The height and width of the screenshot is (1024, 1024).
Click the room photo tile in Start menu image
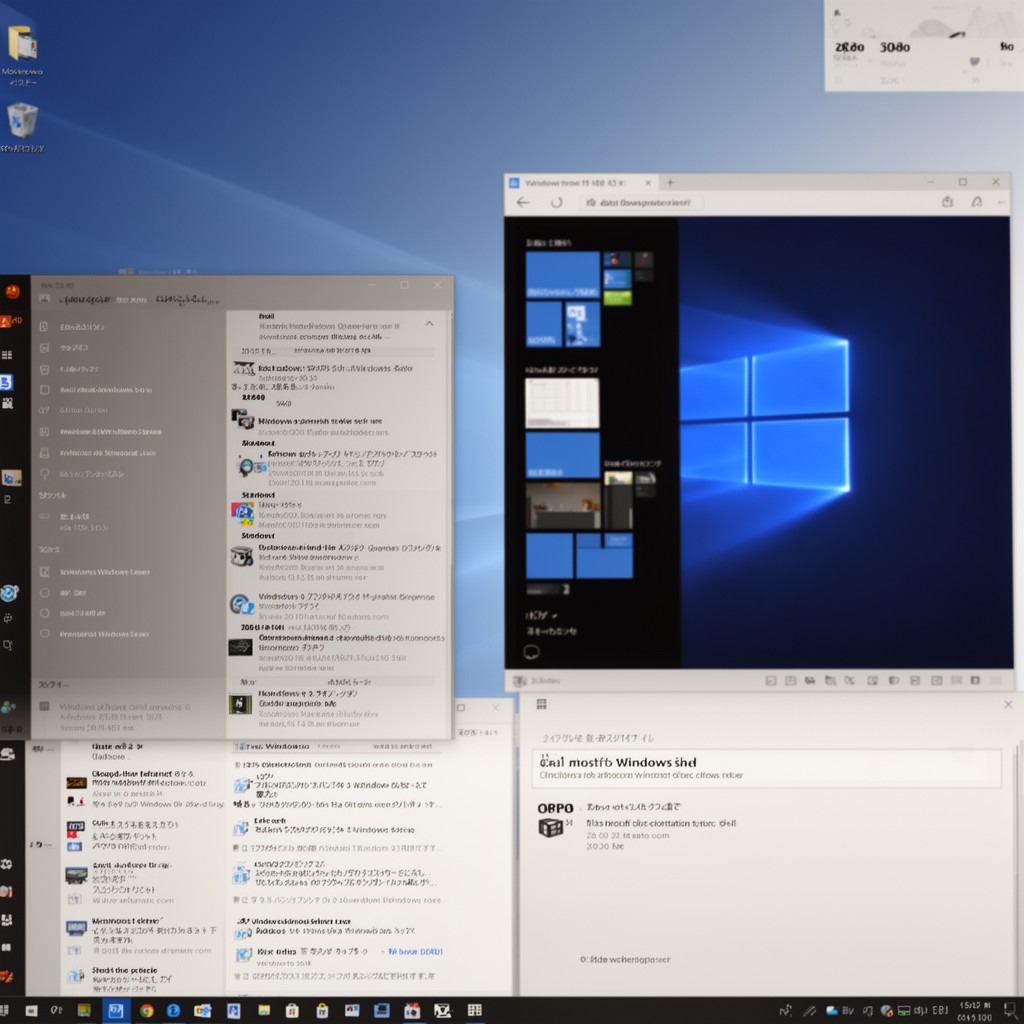[563, 505]
